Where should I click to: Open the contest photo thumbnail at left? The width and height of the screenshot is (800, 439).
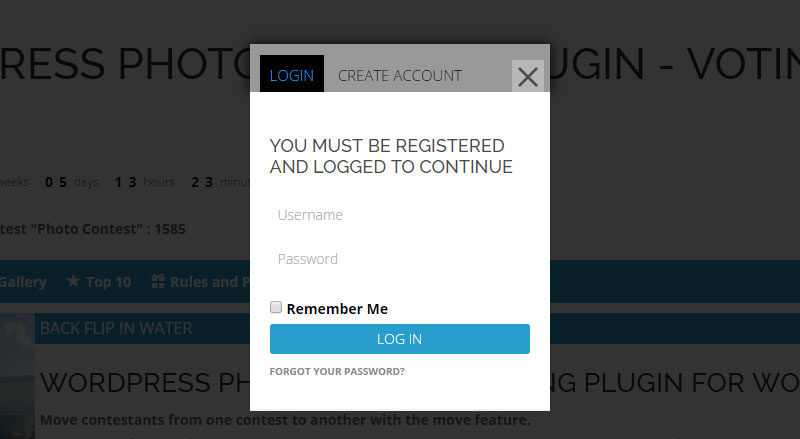click(x=17, y=375)
